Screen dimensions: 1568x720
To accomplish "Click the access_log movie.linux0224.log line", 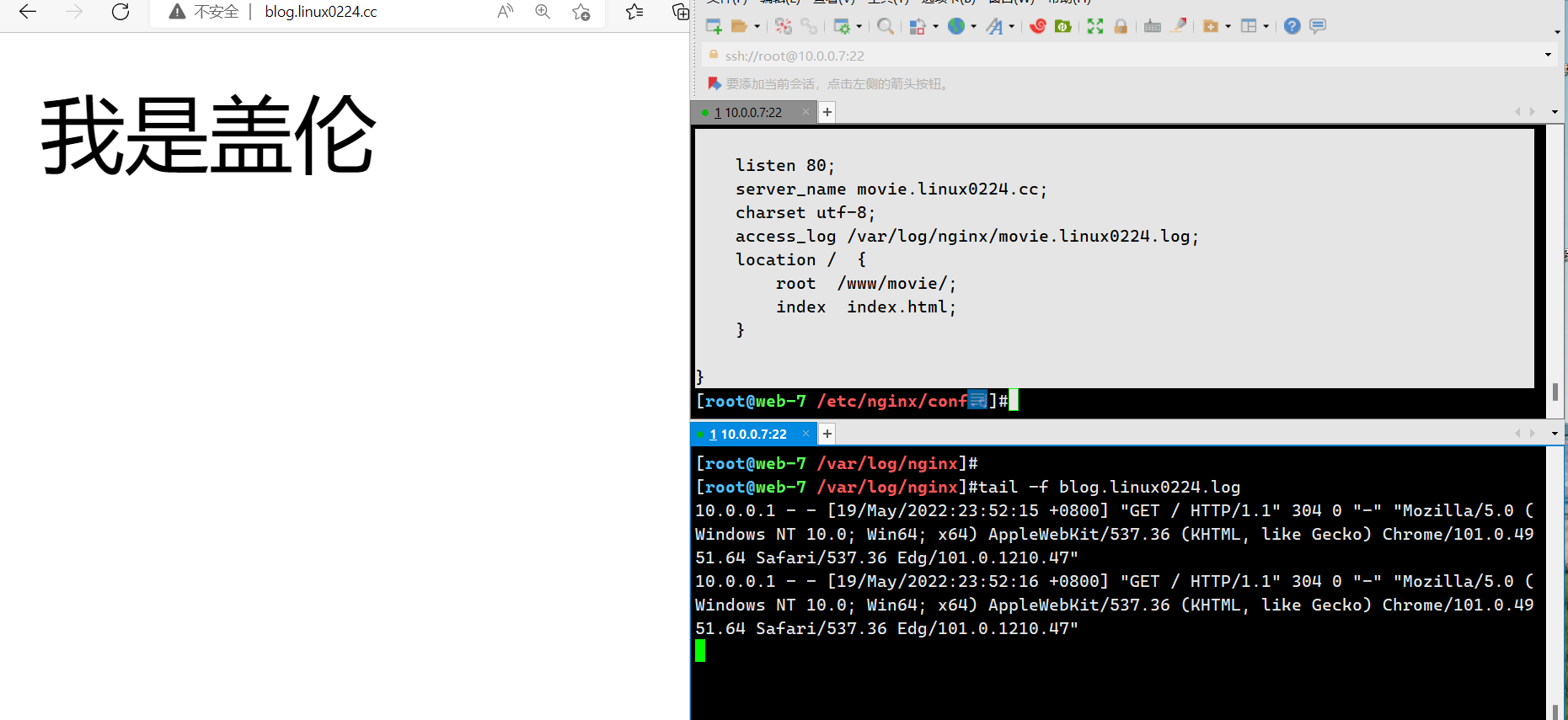I will pyautogui.click(x=967, y=236).
